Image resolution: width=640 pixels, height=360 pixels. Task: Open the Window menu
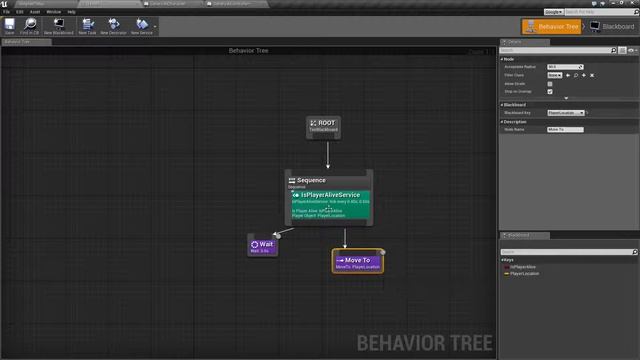click(53, 12)
